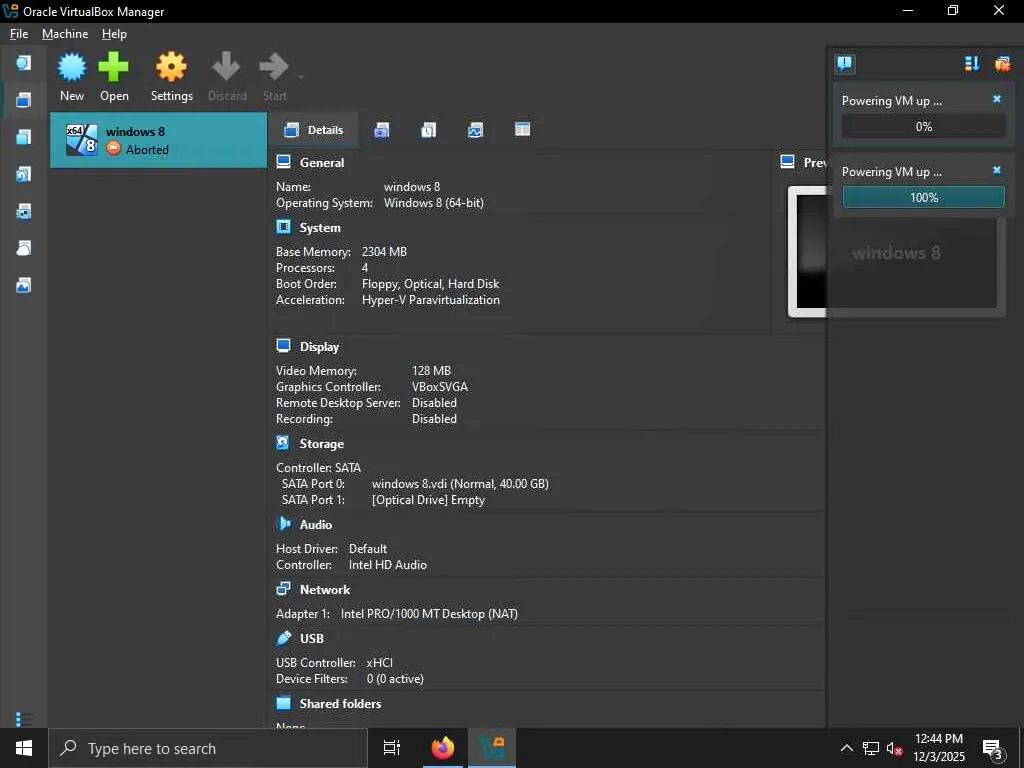Open the Home globe icon in left sidebar
This screenshot has width=1024, height=768.
(24, 63)
